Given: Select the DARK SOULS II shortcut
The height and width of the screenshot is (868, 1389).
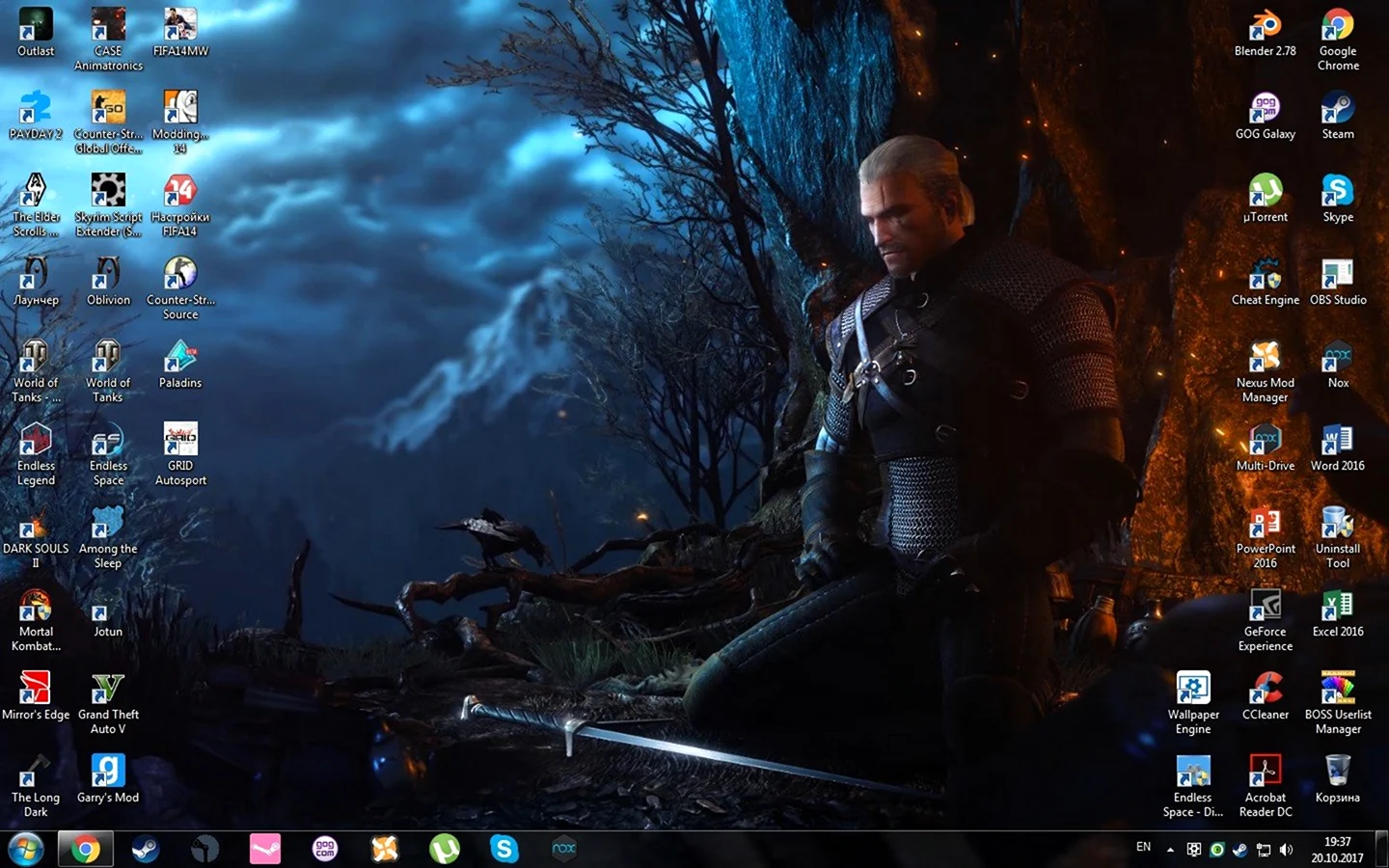Looking at the screenshot, I should 36,526.
